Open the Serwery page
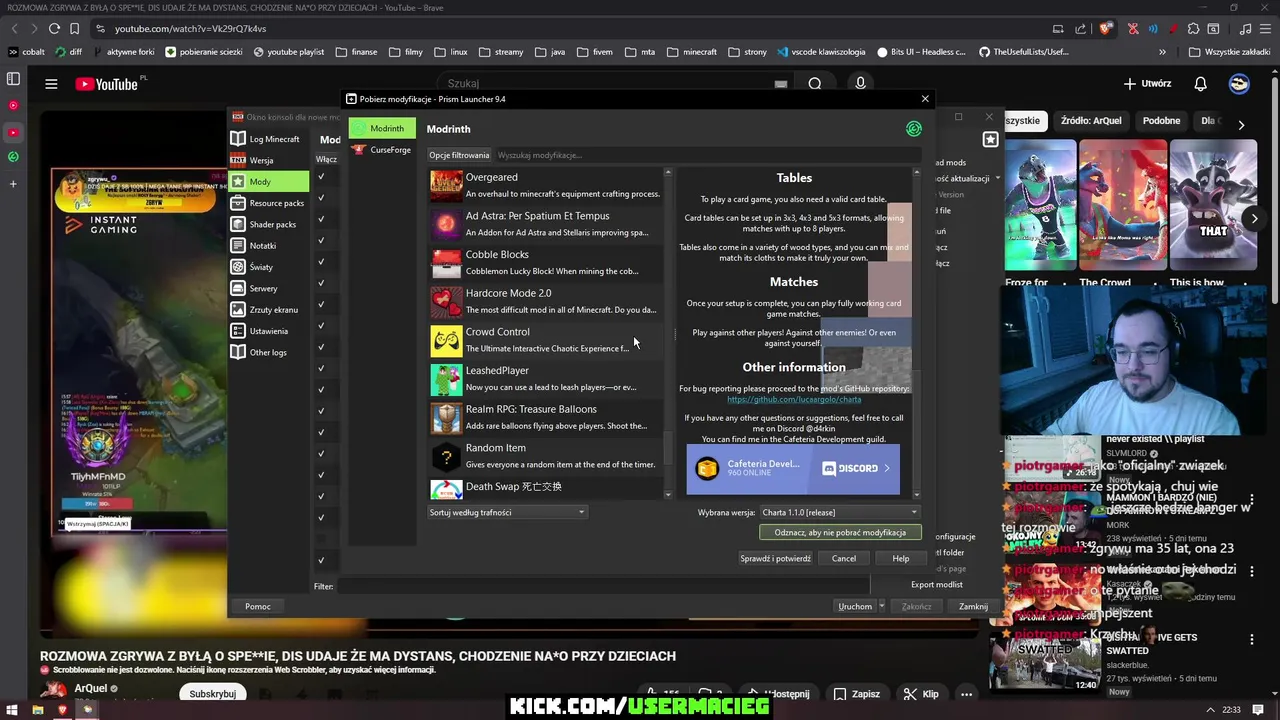Viewport: 1280px width, 720px height. pos(266,288)
